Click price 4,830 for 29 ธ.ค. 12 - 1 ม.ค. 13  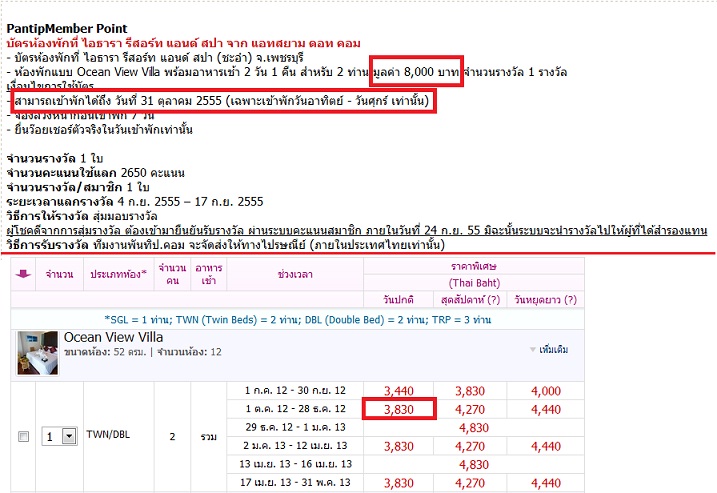click(474, 428)
